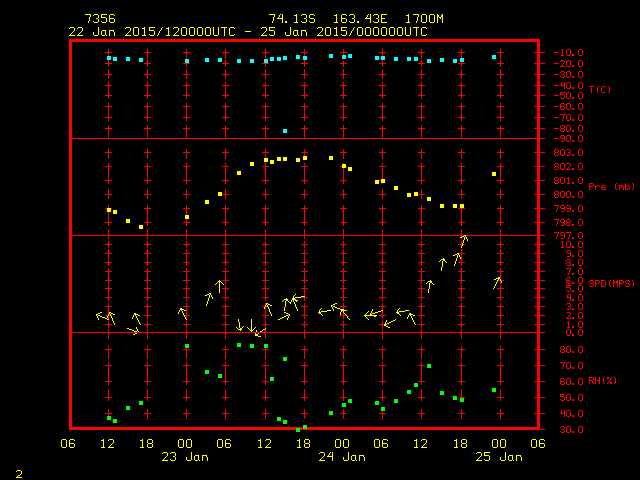Click the leftmost 06 hour axis label
640x480 pixels.
tap(69, 444)
